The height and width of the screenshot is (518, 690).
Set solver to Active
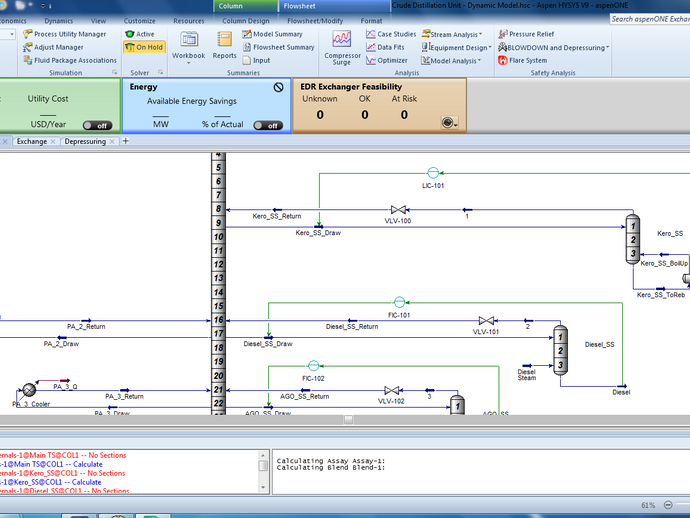(x=139, y=34)
